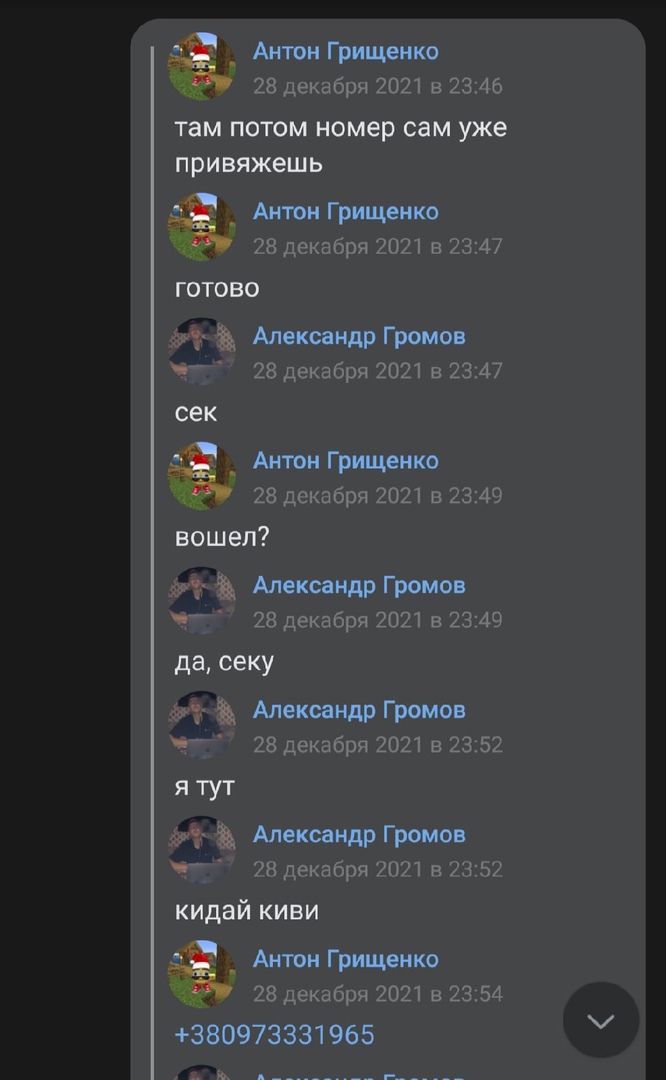Open Александр Громов's avatar above 'сек'
The image size is (666, 1080).
tap(202, 351)
